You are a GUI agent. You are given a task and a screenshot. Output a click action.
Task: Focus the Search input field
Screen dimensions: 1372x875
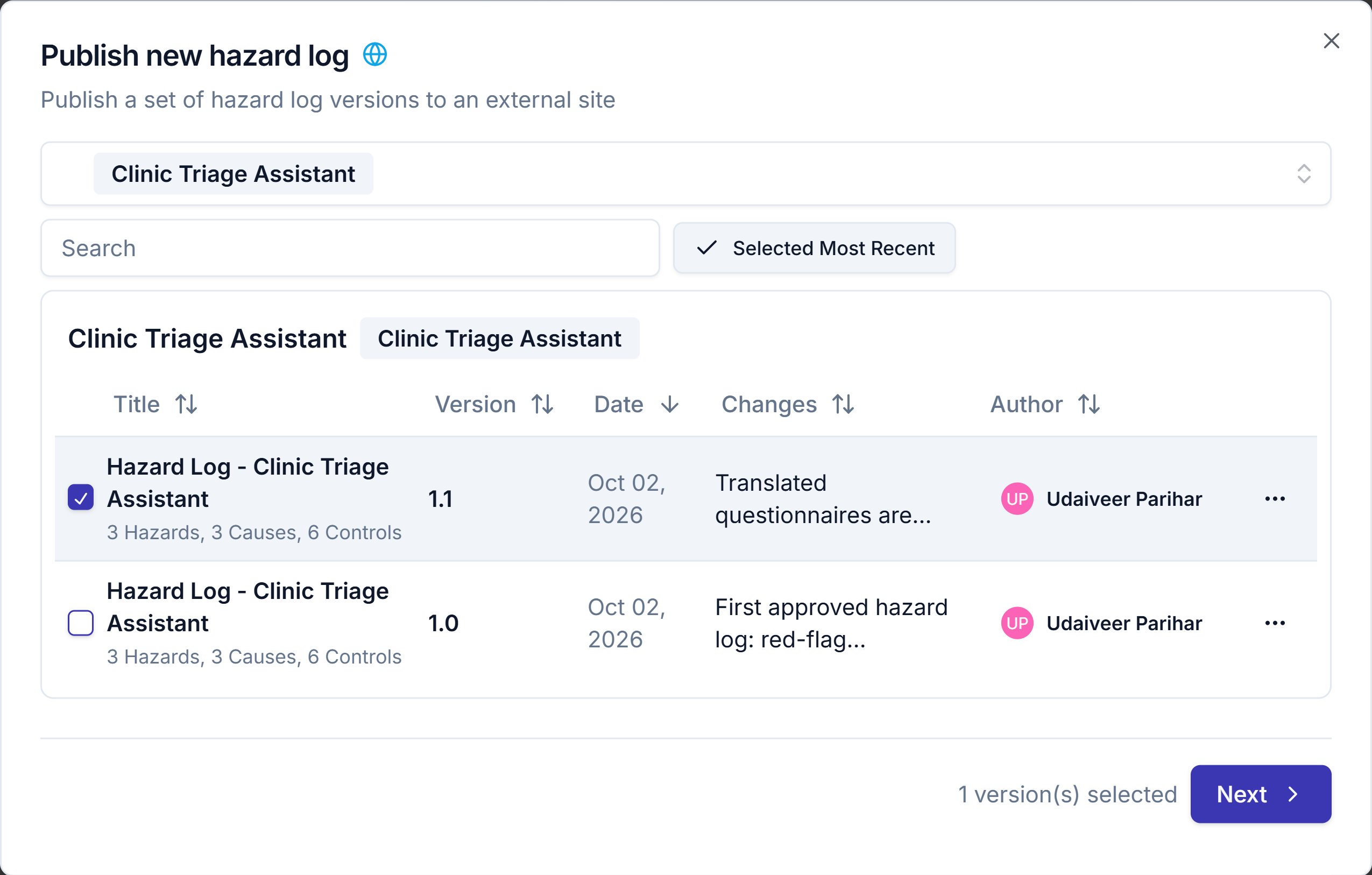(350, 248)
